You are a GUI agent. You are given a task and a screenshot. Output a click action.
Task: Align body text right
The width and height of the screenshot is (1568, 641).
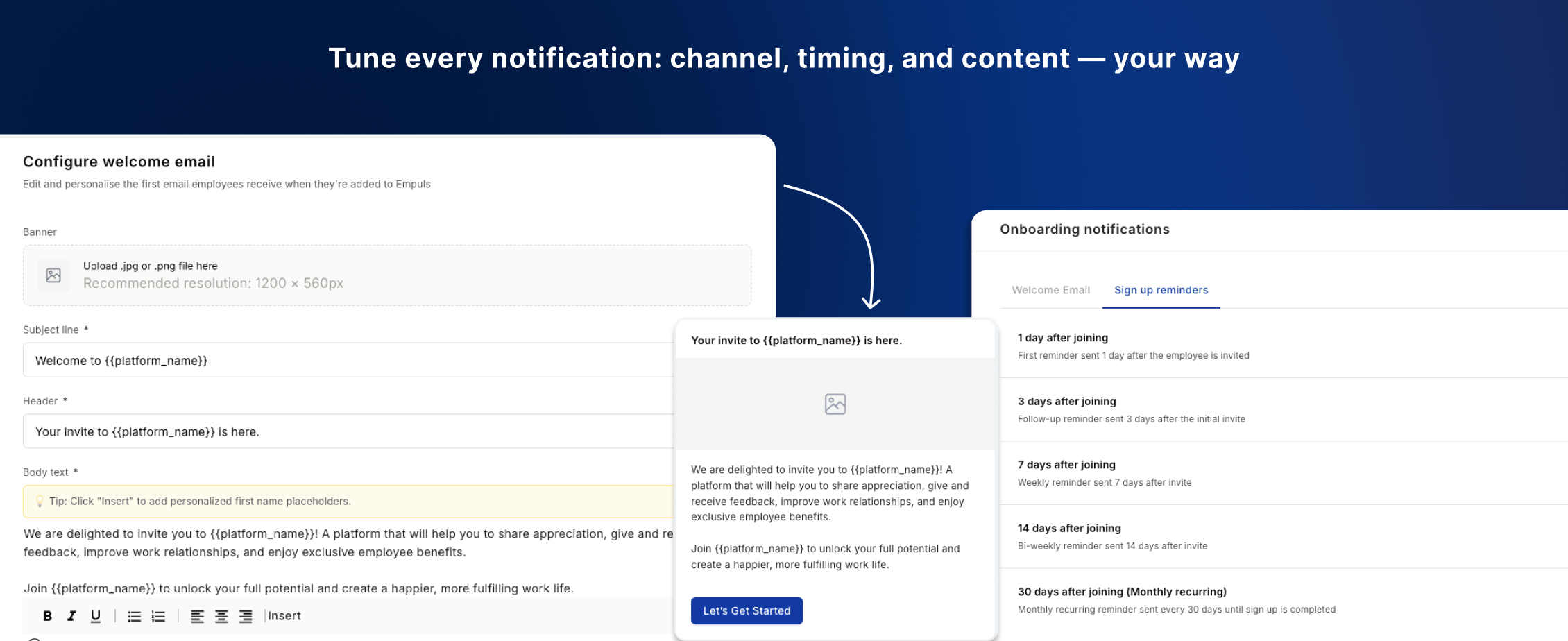[246, 616]
